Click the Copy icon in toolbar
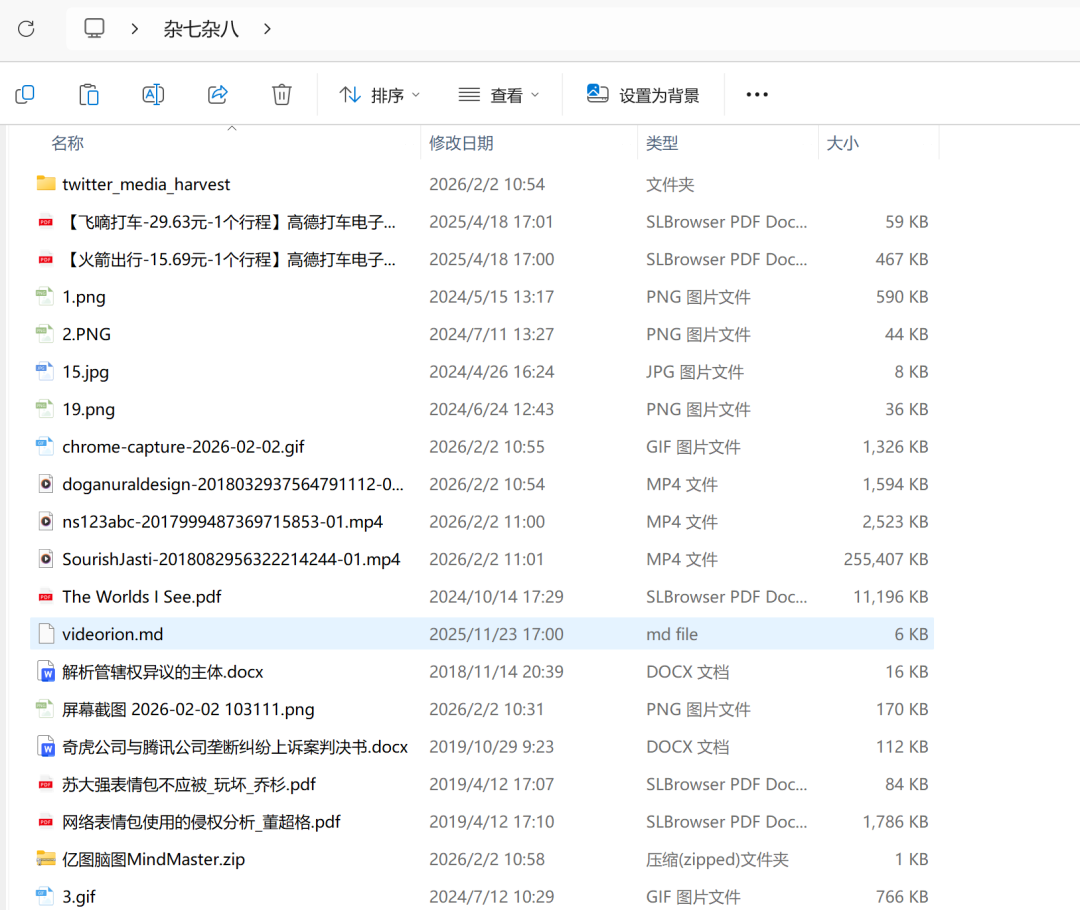Screen dimensions: 1080x910 click(x=25, y=95)
